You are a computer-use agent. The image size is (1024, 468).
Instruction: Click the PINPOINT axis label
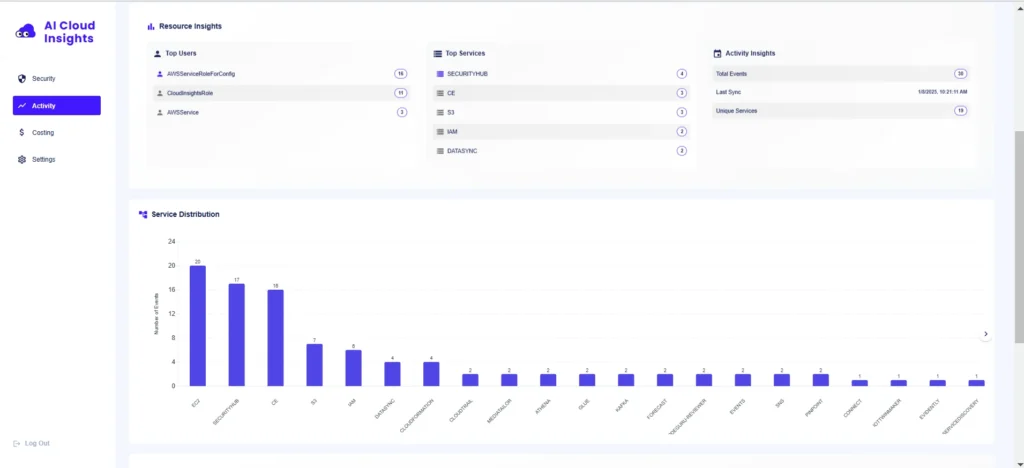(814, 408)
